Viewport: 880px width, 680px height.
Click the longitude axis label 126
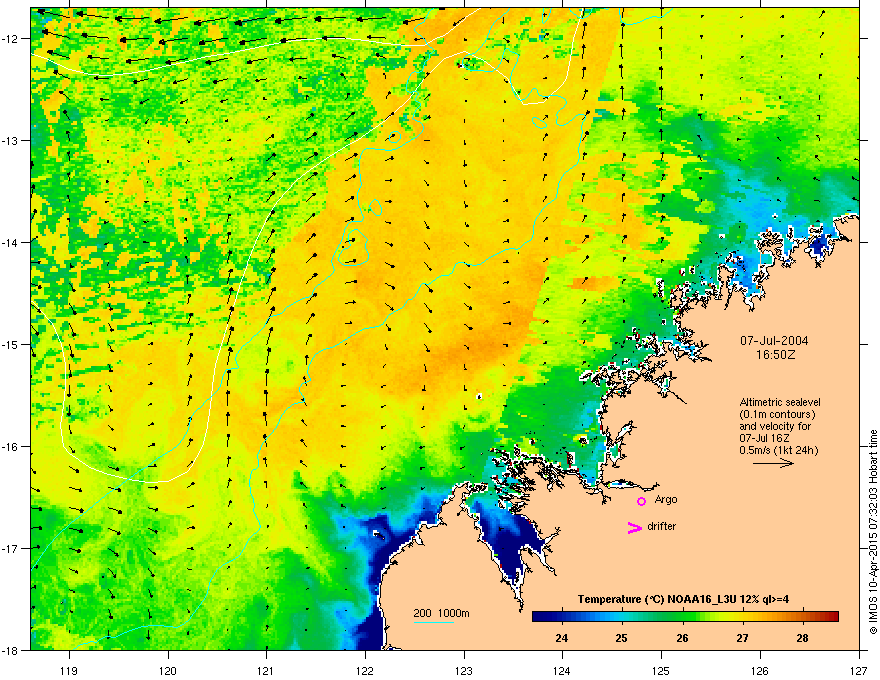pyautogui.click(x=760, y=670)
